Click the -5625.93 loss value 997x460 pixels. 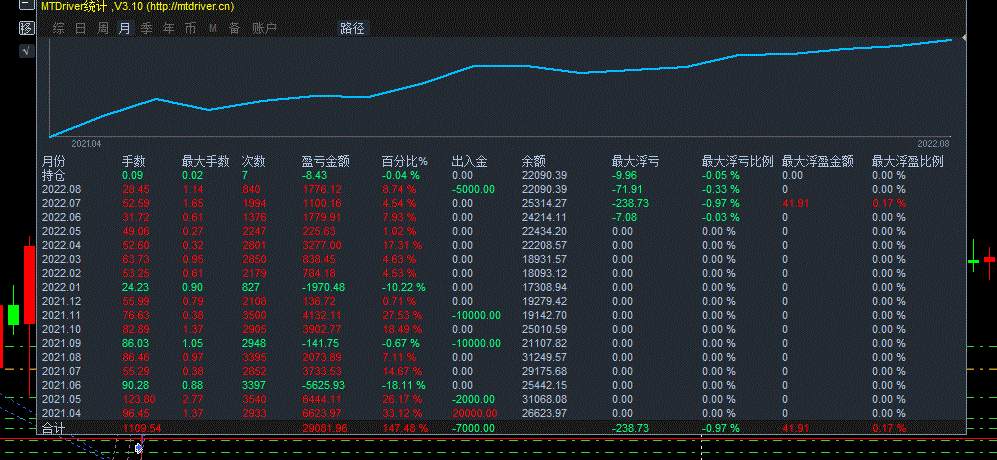tap(323, 385)
